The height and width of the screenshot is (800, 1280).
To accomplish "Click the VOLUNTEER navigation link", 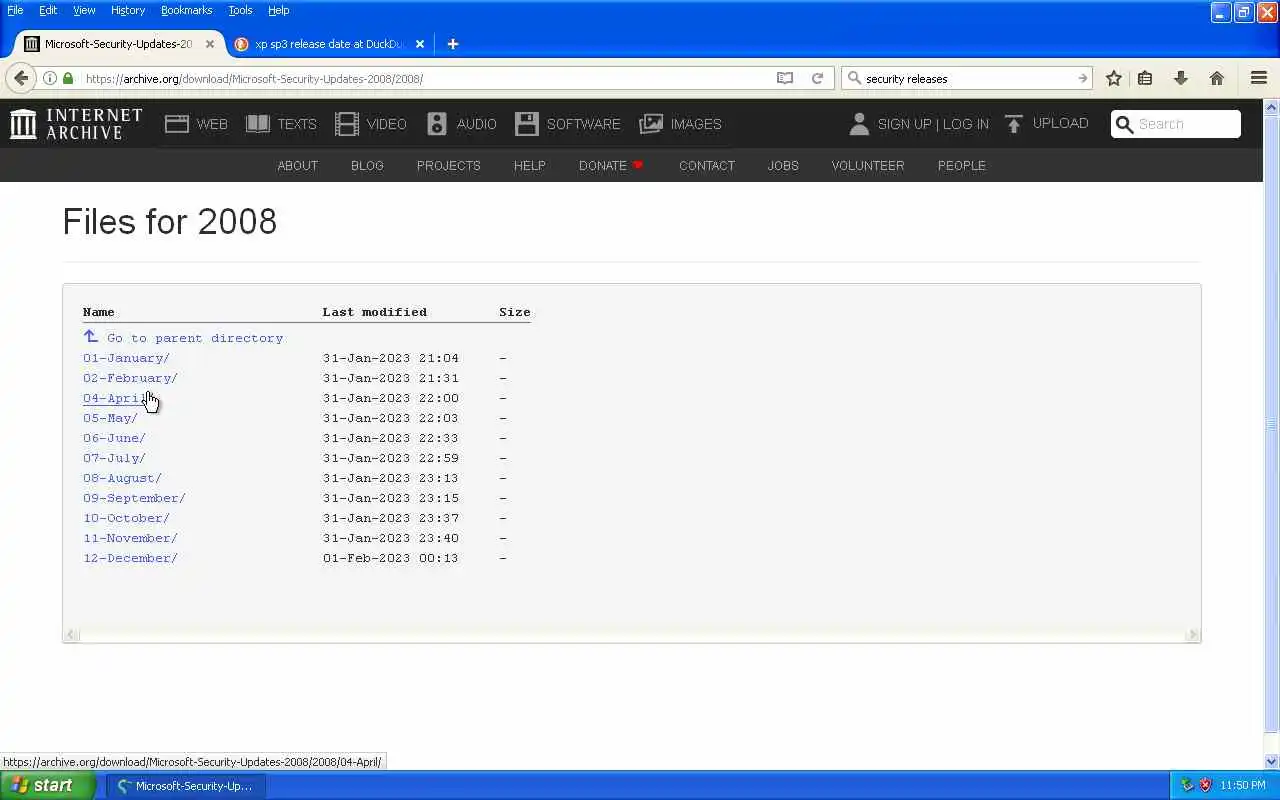I will (868, 166).
